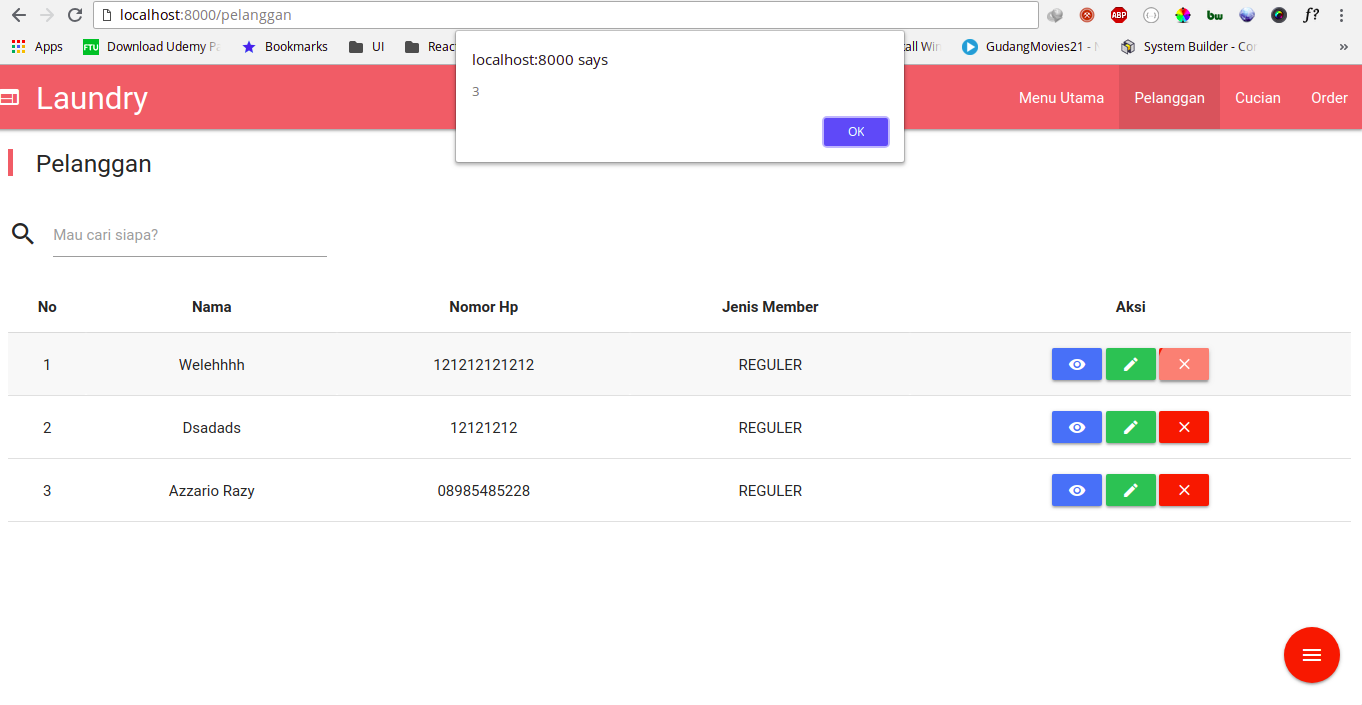Viewport: 1362px width, 705px height.
Task: Click the f? font extension icon
Action: point(1311,15)
